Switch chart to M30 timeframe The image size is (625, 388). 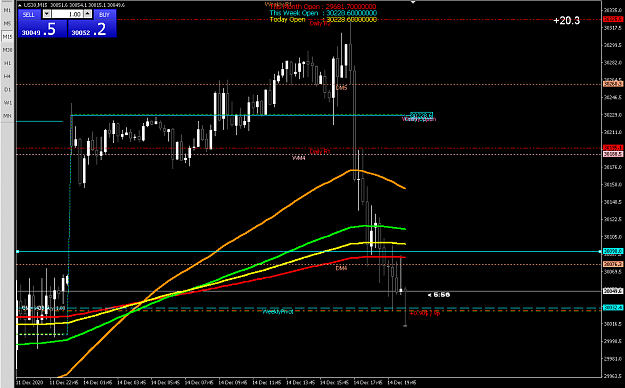7,50
